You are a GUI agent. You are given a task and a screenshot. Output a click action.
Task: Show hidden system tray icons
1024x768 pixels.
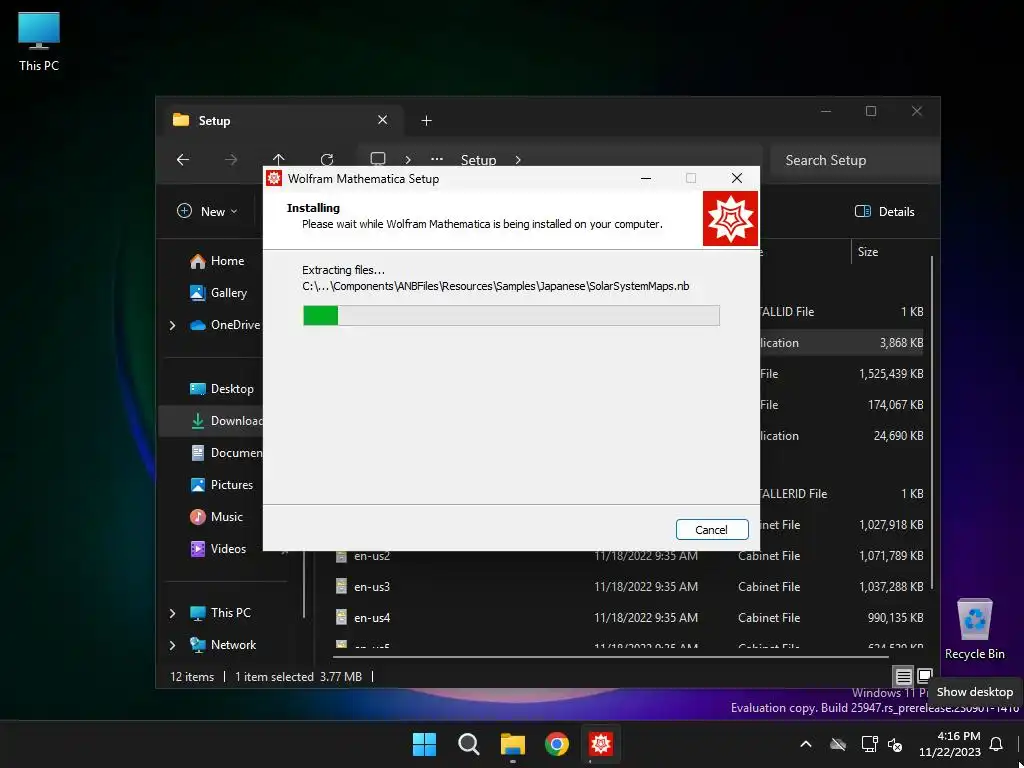tap(806, 744)
